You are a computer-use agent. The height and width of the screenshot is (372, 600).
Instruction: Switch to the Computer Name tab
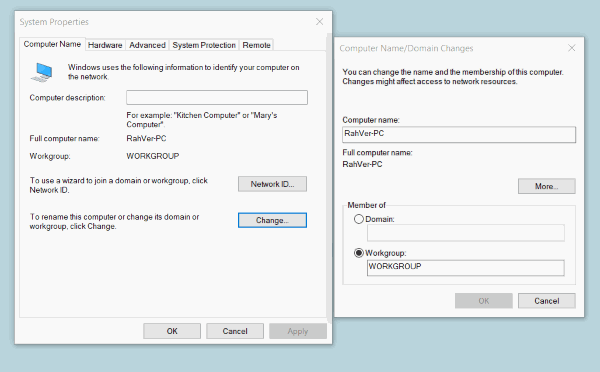tap(52, 44)
